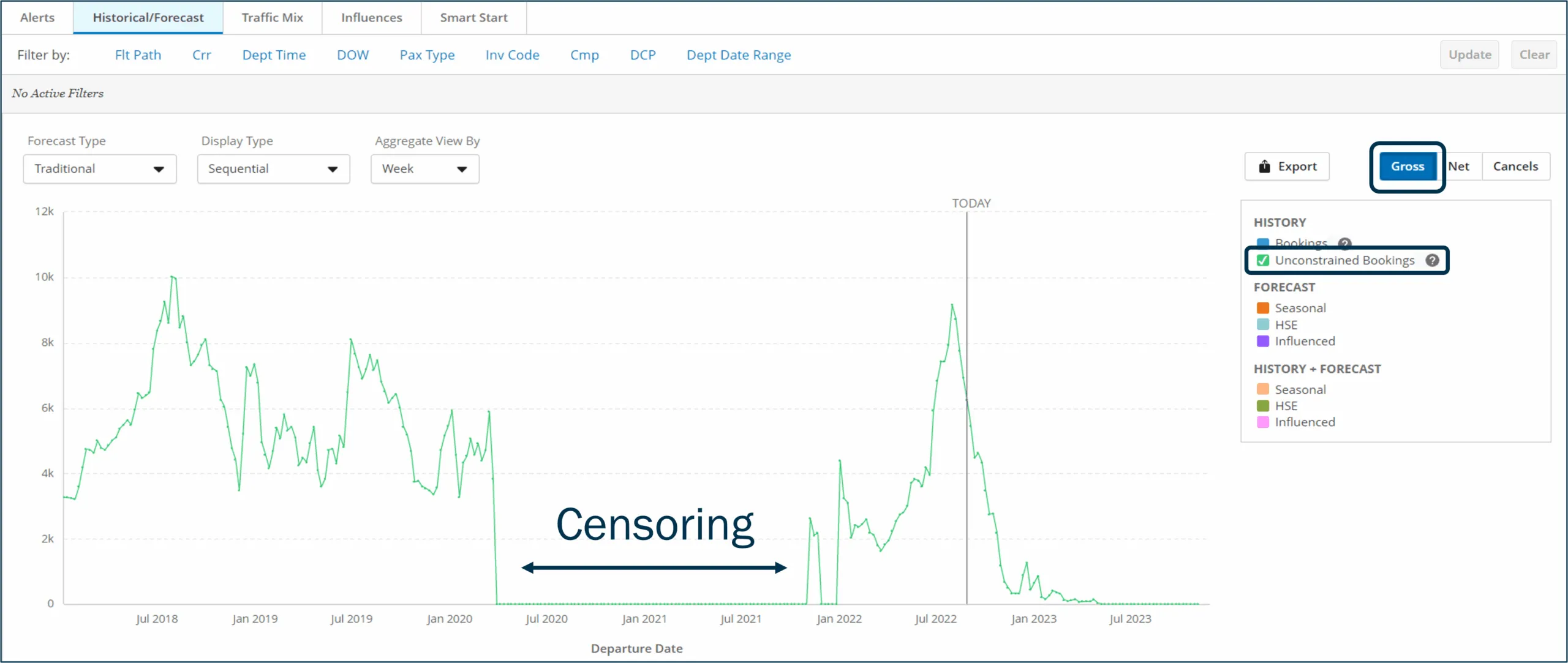This screenshot has width=1568, height=663.
Task: Click the History+Forecast Influenced legend swatch
Action: (x=1263, y=422)
